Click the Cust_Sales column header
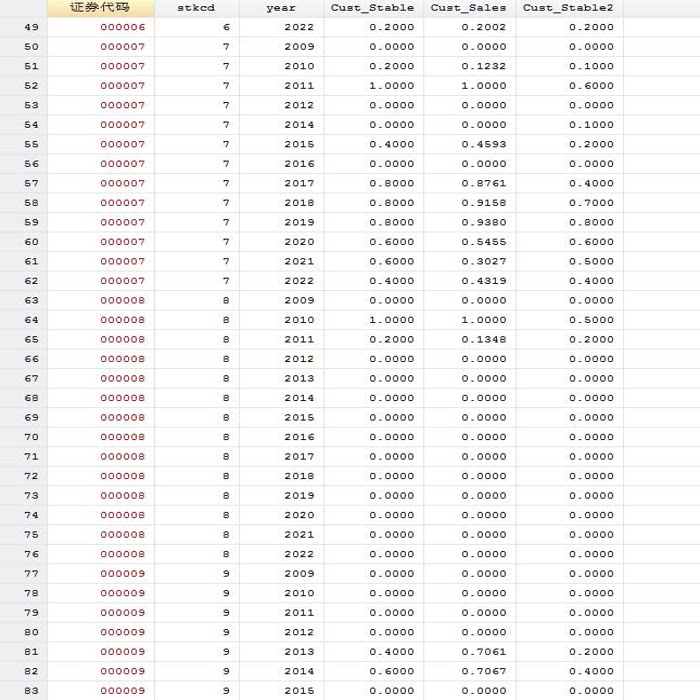 (469, 8)
